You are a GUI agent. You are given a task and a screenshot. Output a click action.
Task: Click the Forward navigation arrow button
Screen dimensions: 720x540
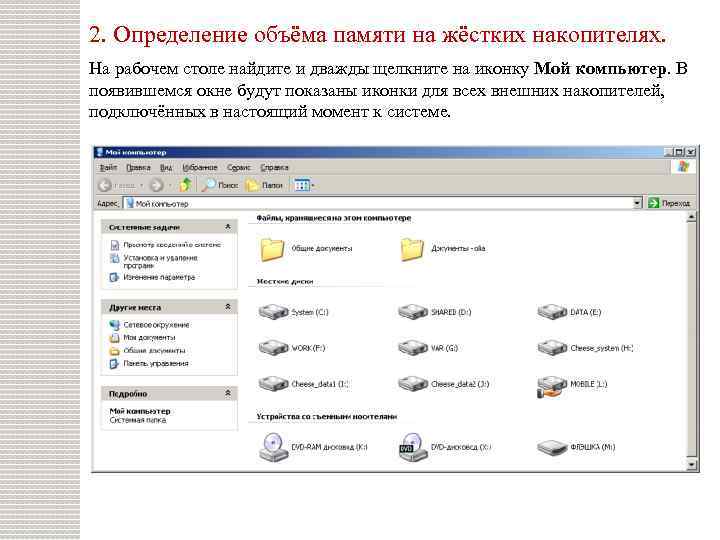point(157,185)
